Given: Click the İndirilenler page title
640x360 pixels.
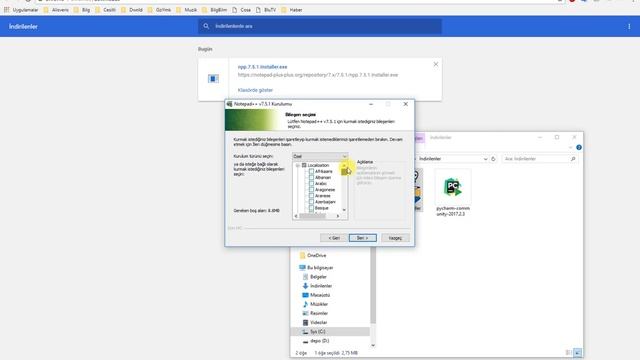Looking at the screenshot, I should pyautogui.click(x=23, y=27).
